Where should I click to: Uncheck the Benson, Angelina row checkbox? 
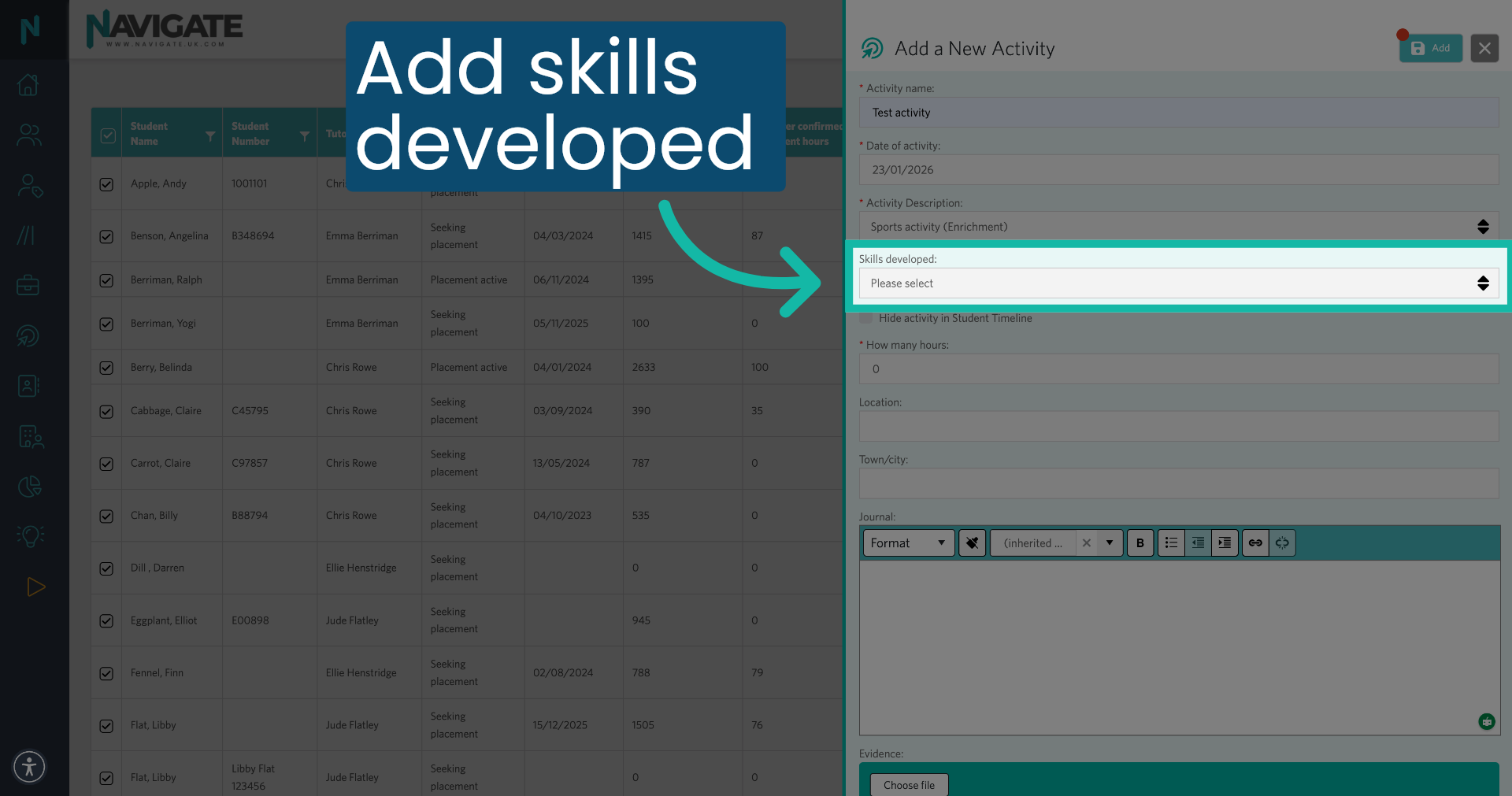[106, 235]
